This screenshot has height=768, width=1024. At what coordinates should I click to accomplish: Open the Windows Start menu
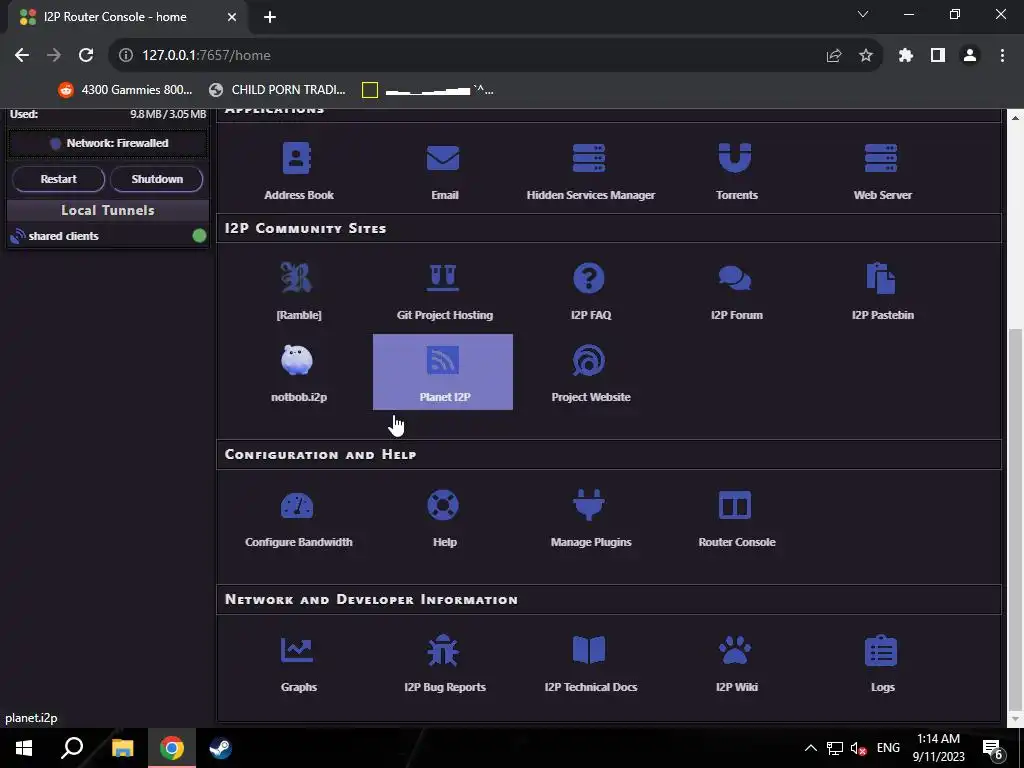[x=24, y=748]
